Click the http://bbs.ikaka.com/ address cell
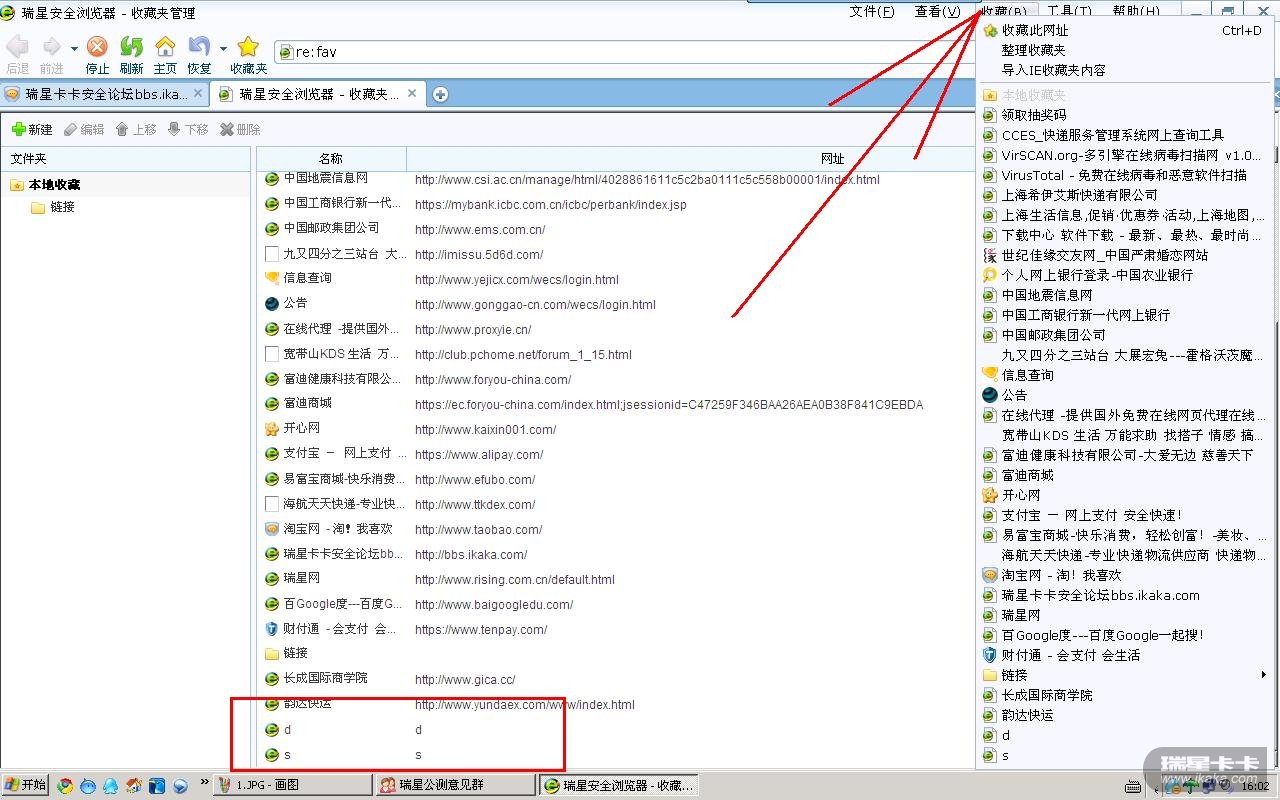 tap(471, 555)
